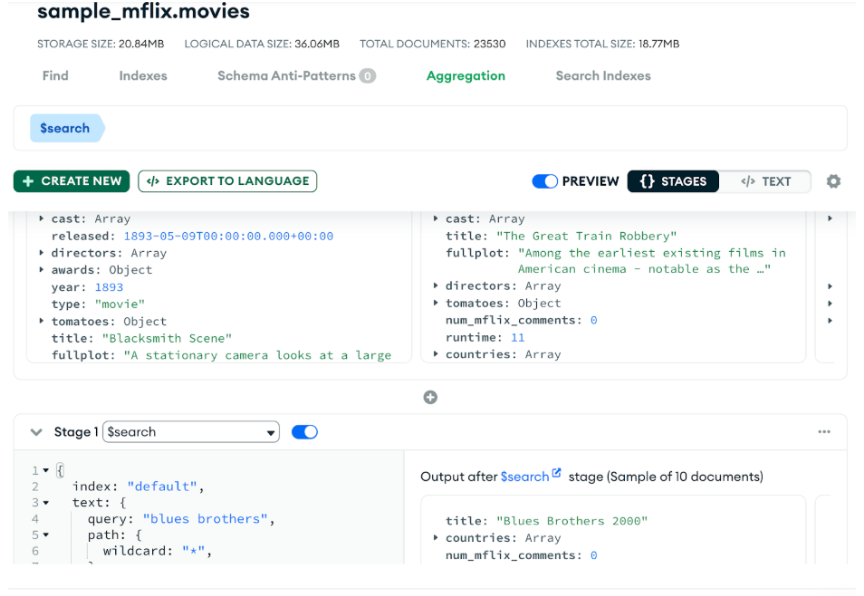Open the aggregation settings gear
This screenshot has height=596, width=864.
click(x=835, y=181)
